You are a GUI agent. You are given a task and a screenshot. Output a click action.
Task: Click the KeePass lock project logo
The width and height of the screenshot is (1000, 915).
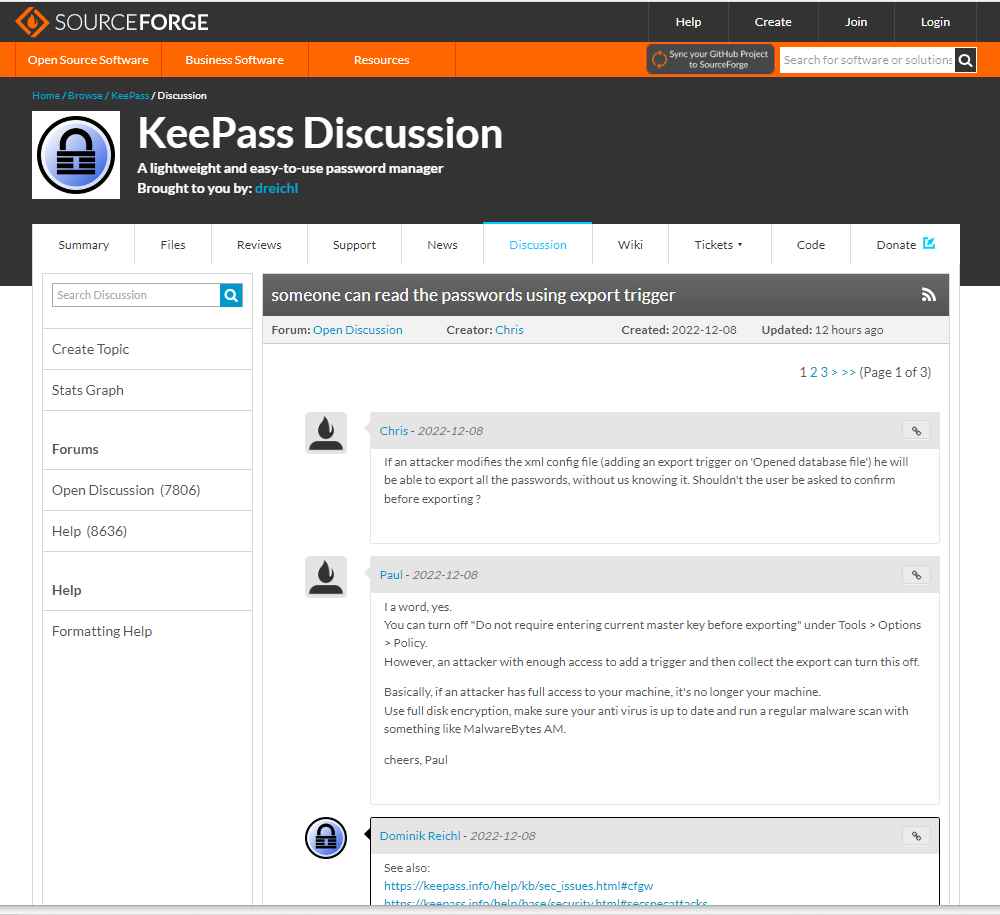(x=76, y=155)
